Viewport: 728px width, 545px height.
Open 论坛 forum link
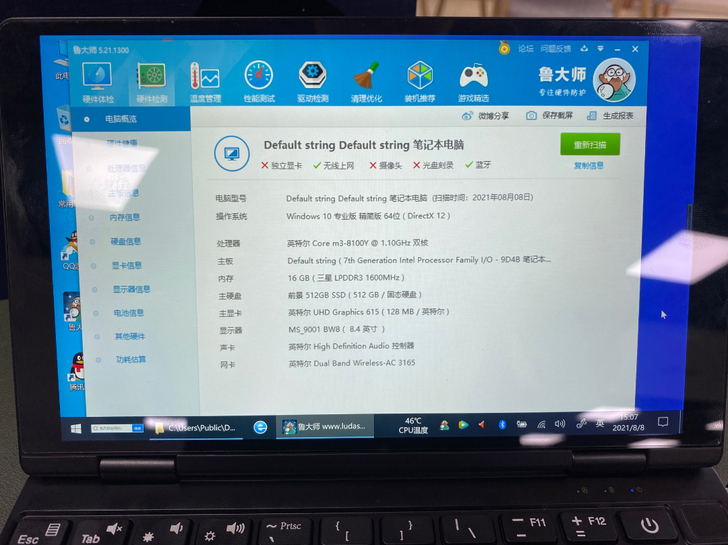[526, 48]
